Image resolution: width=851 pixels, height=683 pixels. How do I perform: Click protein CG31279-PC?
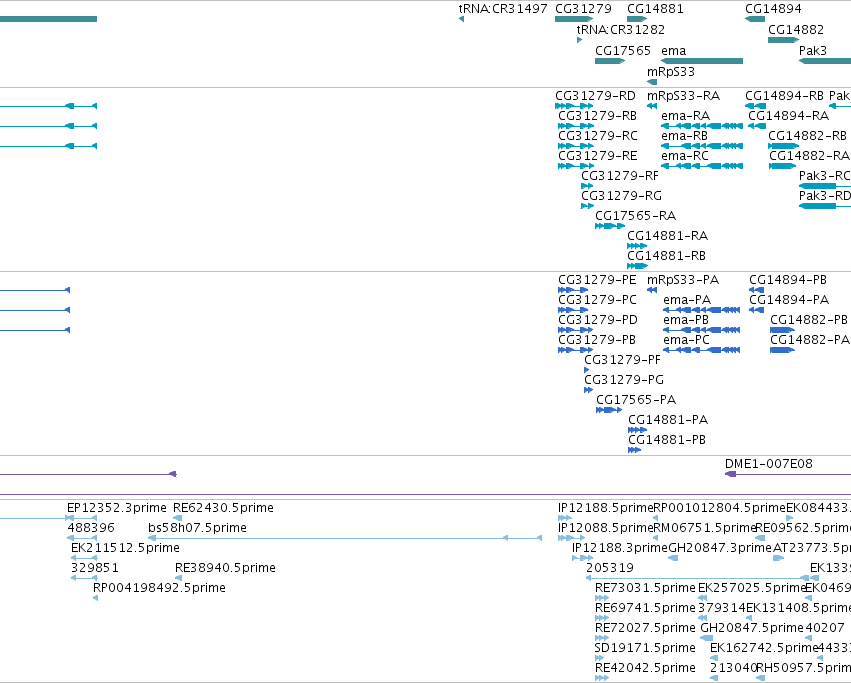pyautogui.click(x=597, y=300)
